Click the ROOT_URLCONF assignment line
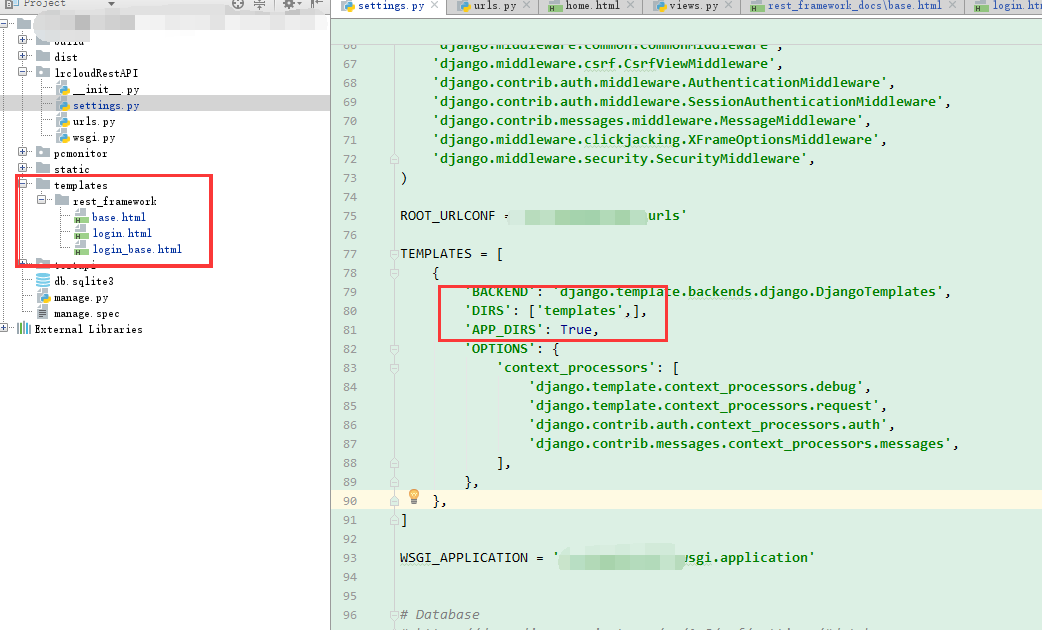The height and width of the screenshot is (630, 1042). click(544, 216)
